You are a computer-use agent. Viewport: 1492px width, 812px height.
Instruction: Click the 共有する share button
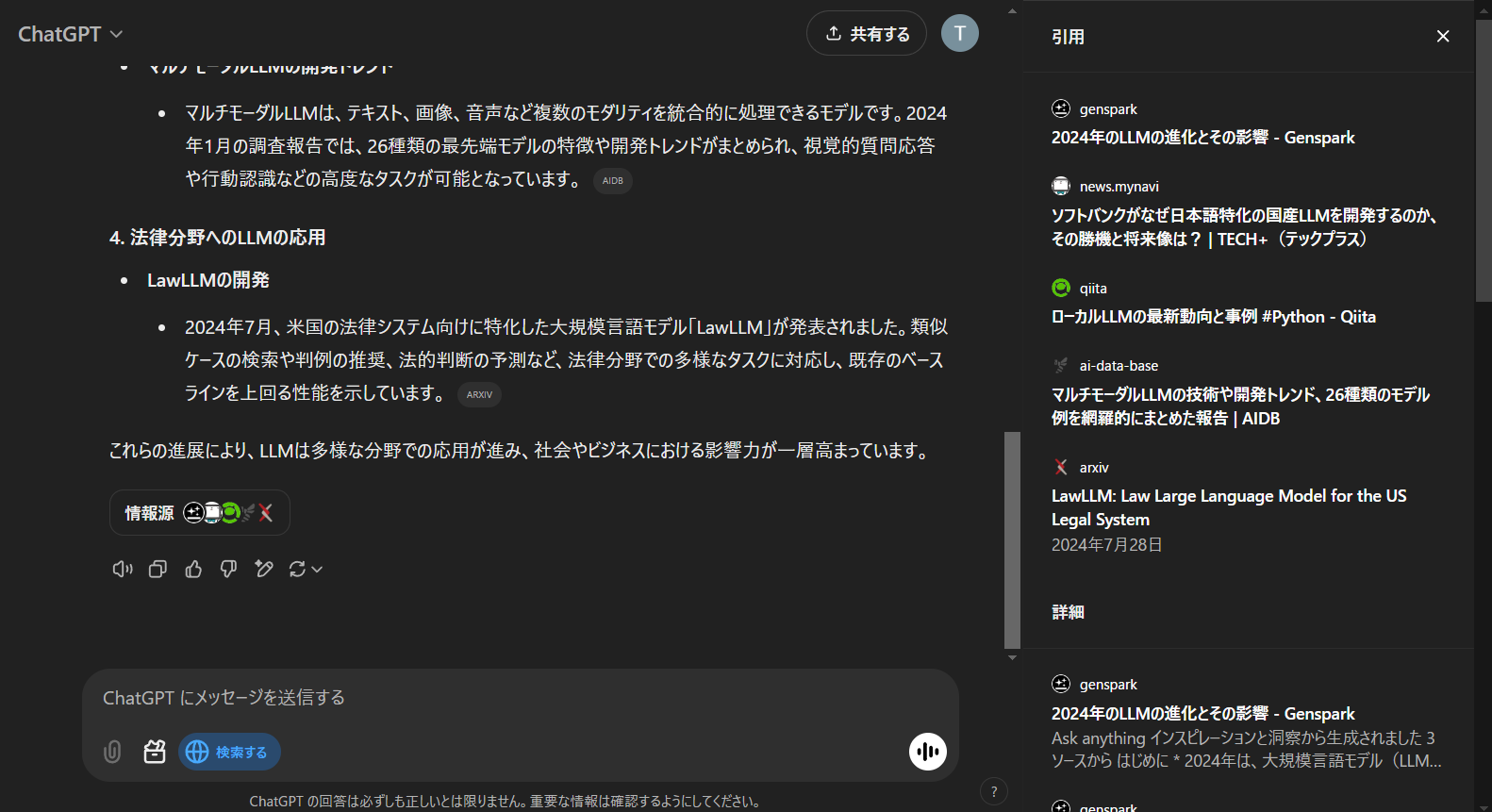coord(867,34)
